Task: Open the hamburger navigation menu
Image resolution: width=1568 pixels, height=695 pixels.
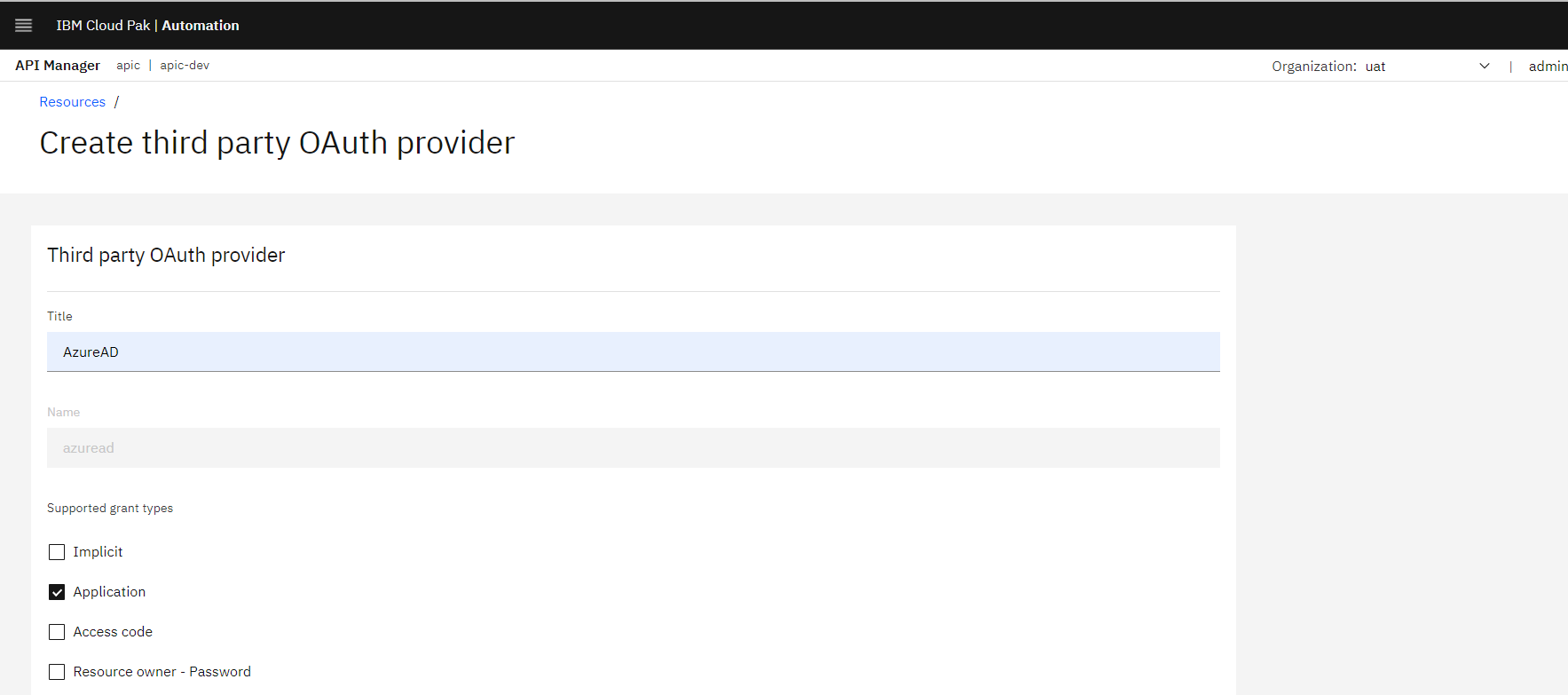Action: [24, 26]
